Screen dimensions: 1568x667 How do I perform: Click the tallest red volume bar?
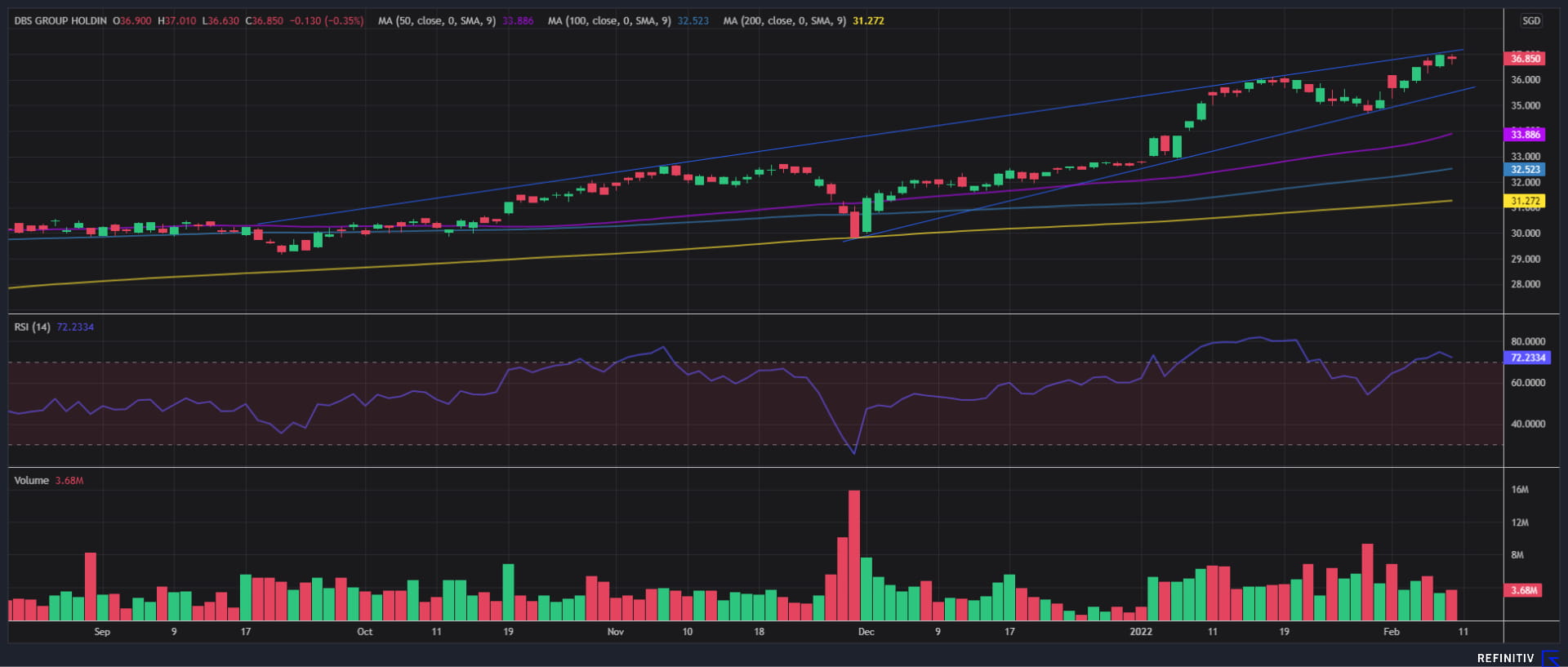[854, 555]
